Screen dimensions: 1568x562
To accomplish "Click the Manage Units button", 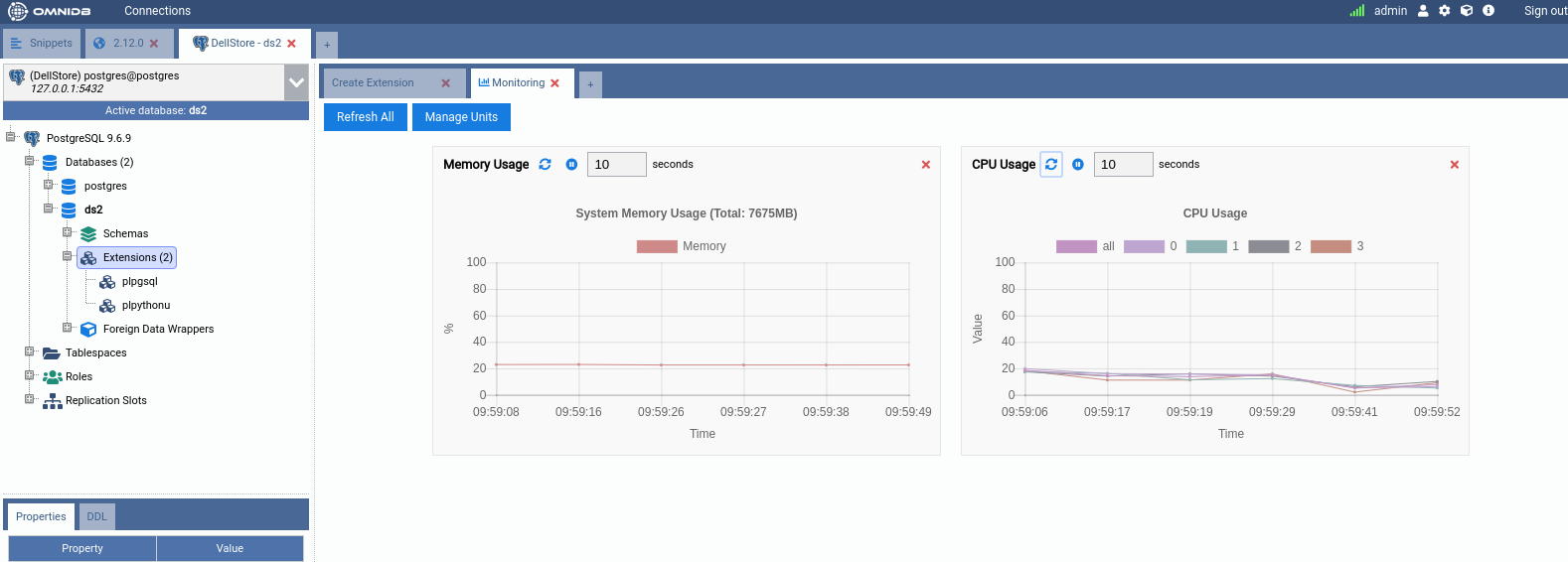I will click(461, 117).
